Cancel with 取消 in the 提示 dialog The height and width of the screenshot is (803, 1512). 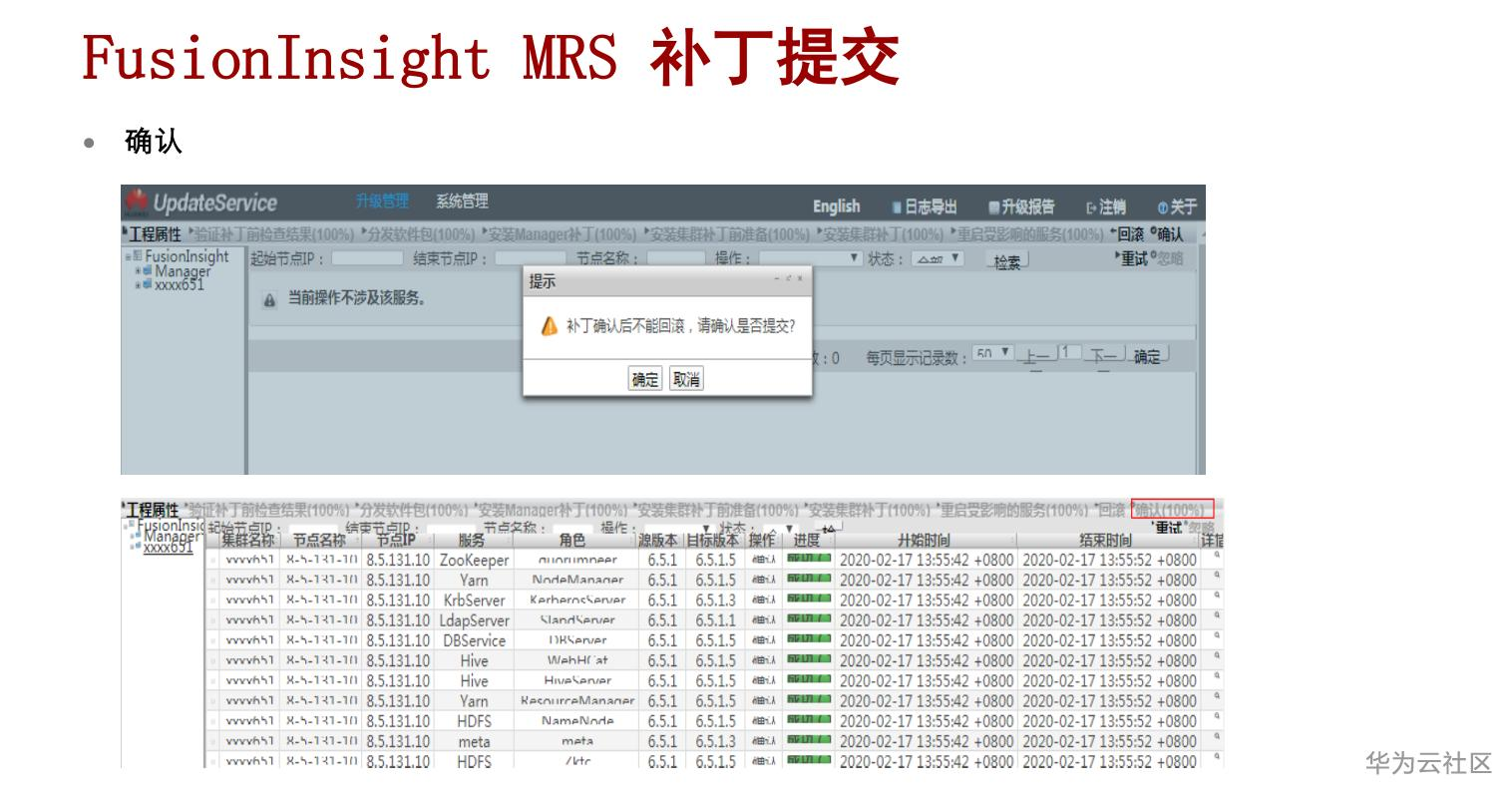686,379
